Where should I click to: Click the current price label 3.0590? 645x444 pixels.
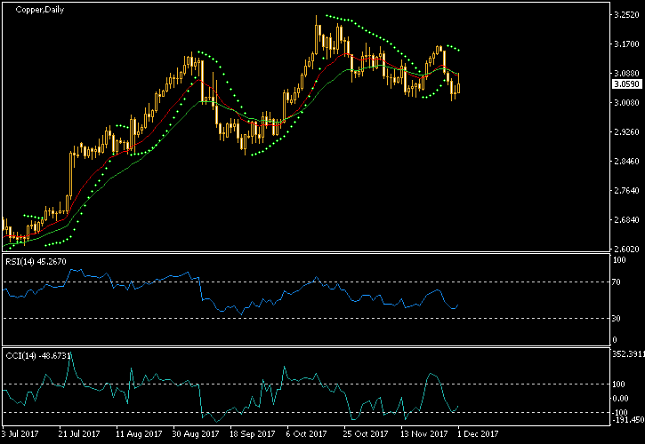pyautogui.click(x=626, y=84)
